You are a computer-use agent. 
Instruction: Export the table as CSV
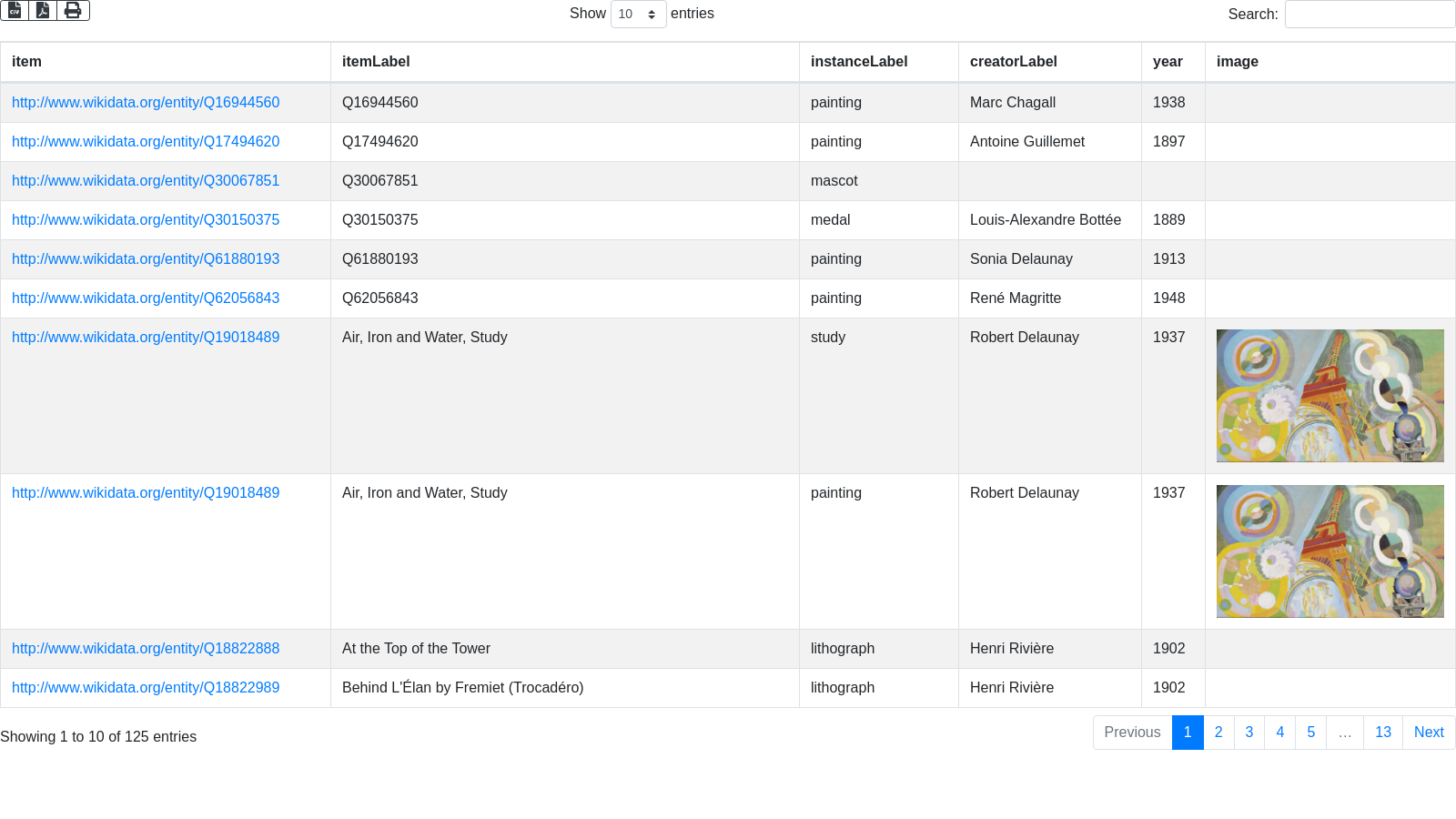15,11
